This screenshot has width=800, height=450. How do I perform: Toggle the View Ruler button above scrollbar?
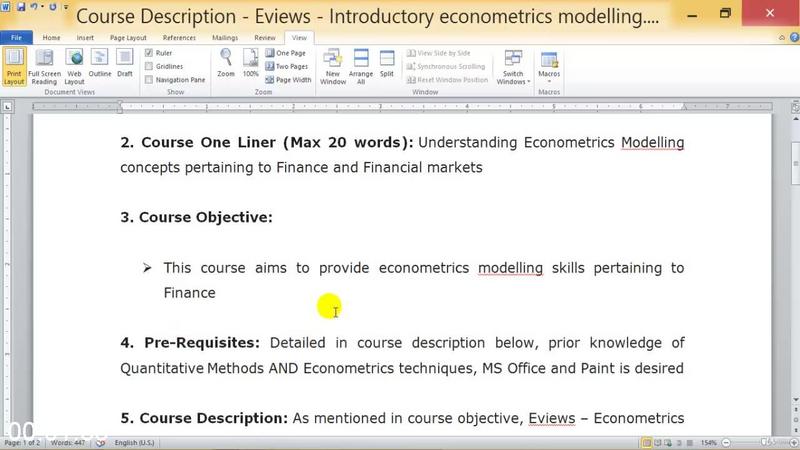pos(795,107)
